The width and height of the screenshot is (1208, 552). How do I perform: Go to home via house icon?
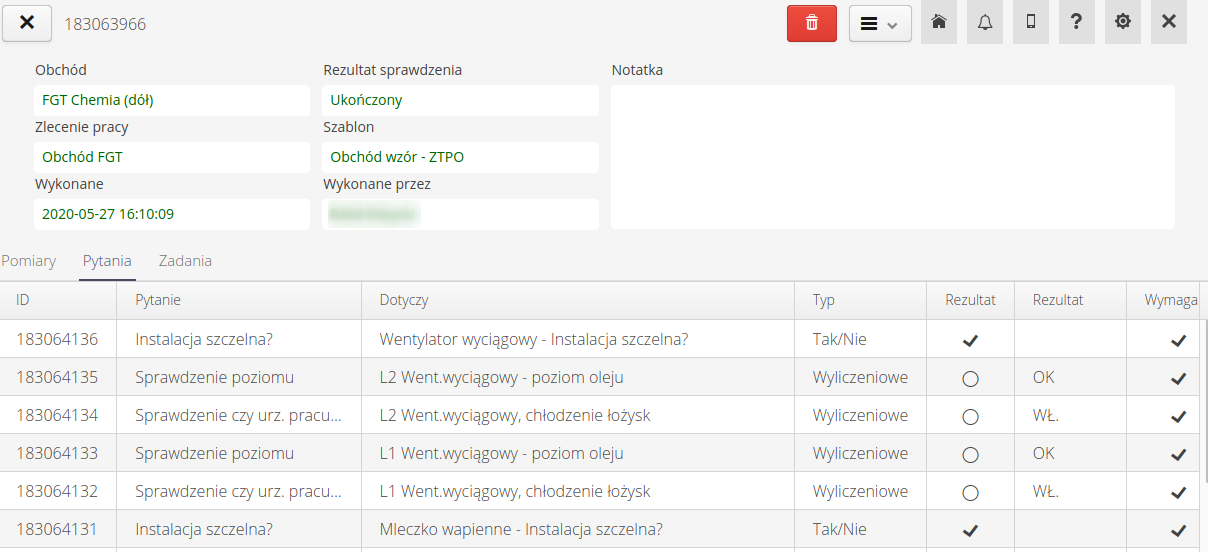[938, 22]
